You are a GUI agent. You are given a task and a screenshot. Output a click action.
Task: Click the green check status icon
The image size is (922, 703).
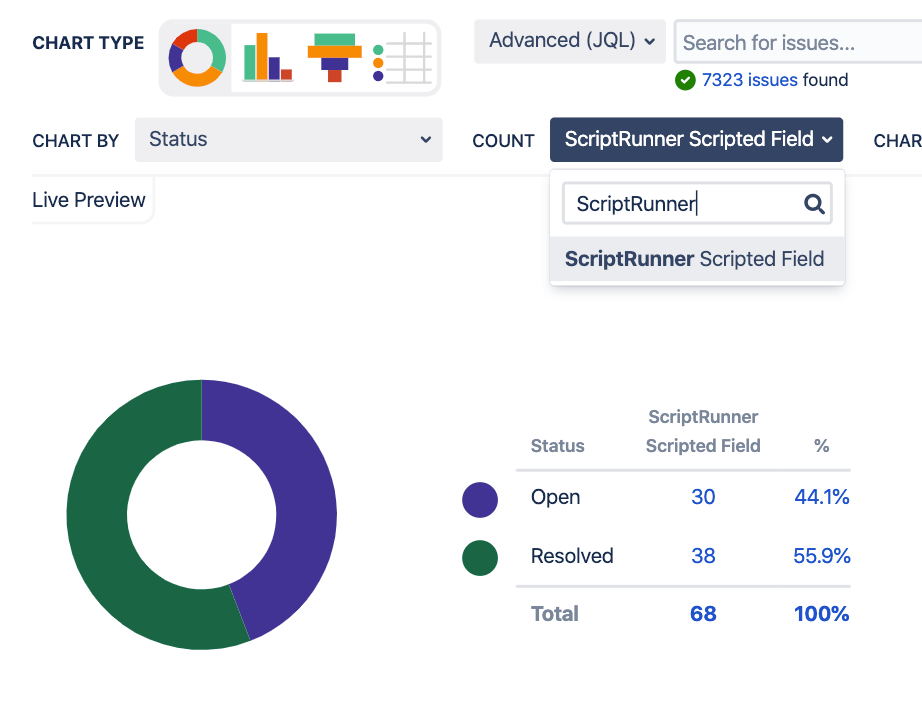[x=685, y=80]
